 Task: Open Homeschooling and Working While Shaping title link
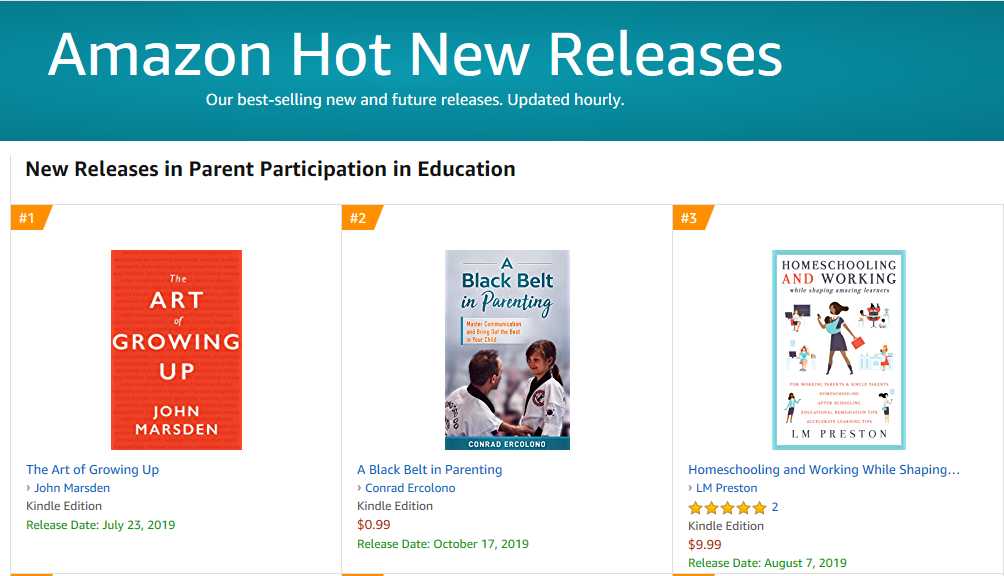tap(823, 470)
